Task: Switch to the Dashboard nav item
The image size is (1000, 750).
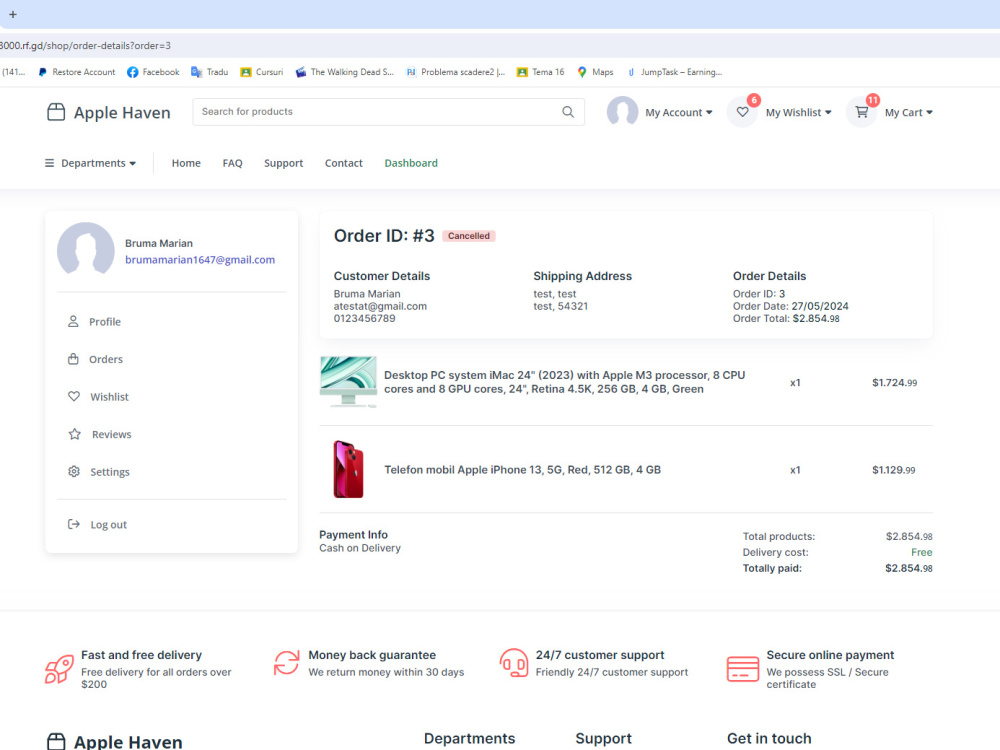Action: 411,162
